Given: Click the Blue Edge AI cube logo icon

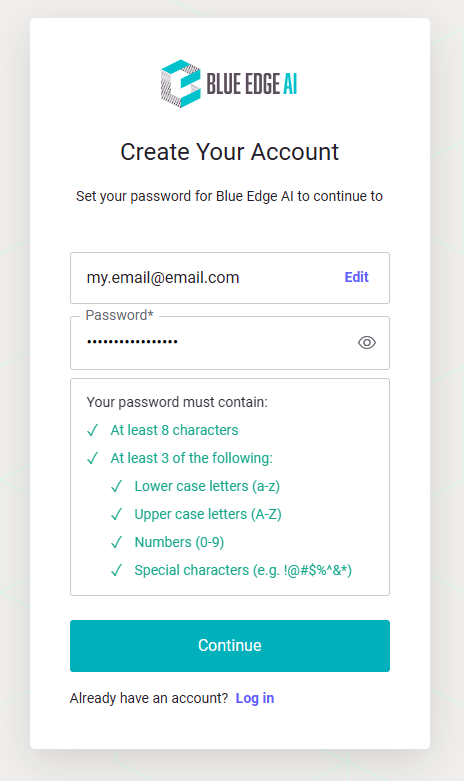Looking at the screenshot, I should [181, 84].
